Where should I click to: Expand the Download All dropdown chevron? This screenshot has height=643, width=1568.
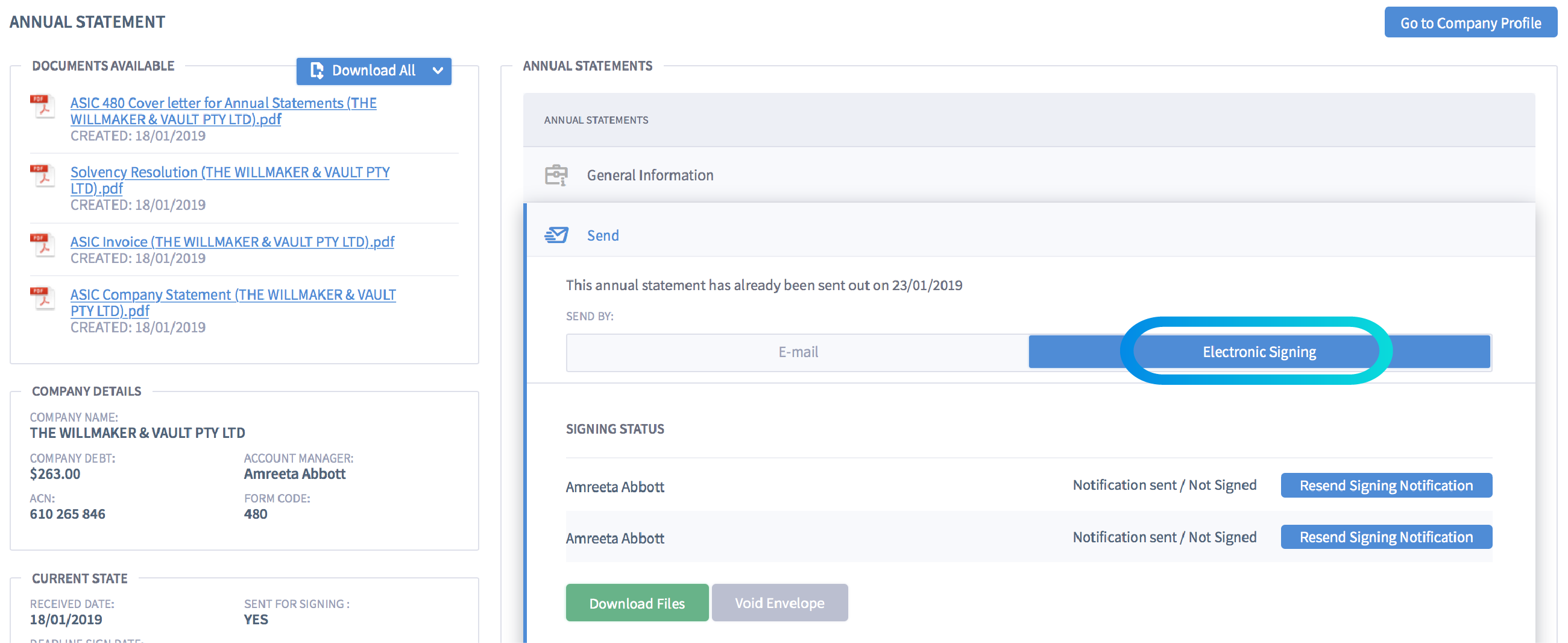click(438, 71)
